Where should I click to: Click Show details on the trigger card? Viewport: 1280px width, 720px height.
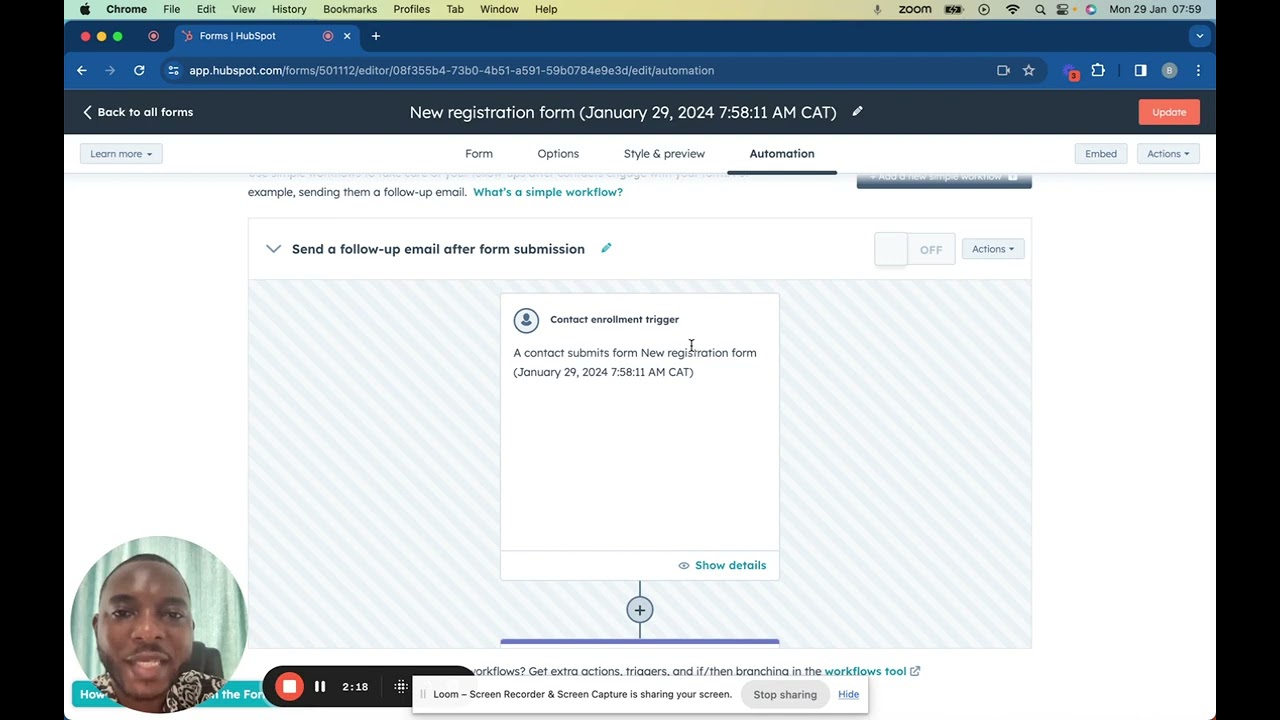(722, 565)
